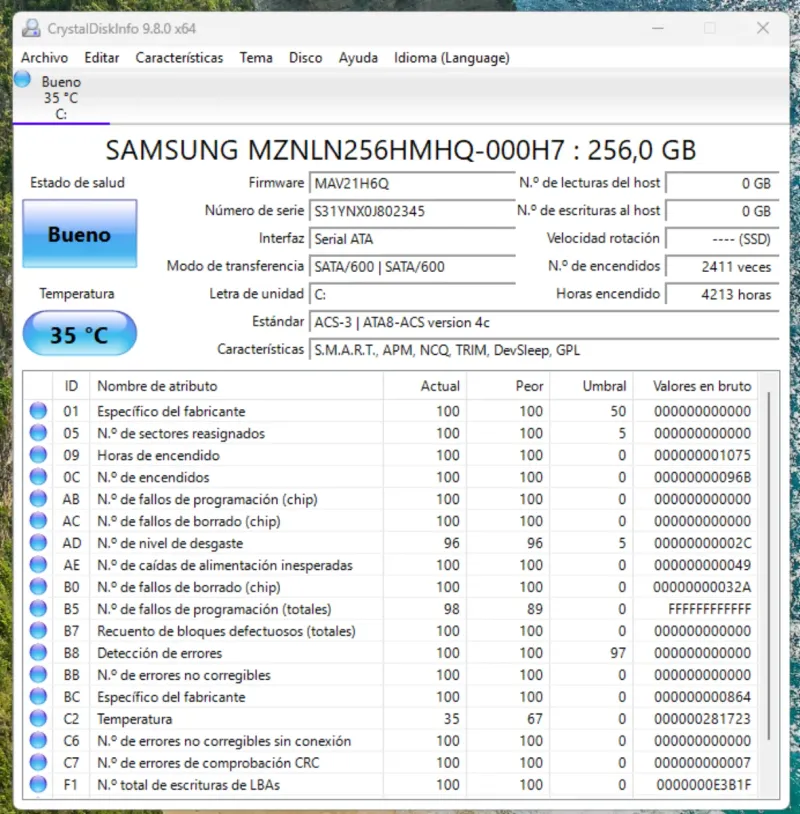Screen dimensions: 800x814
Task: Click the host writes value field
Action: 722,211
